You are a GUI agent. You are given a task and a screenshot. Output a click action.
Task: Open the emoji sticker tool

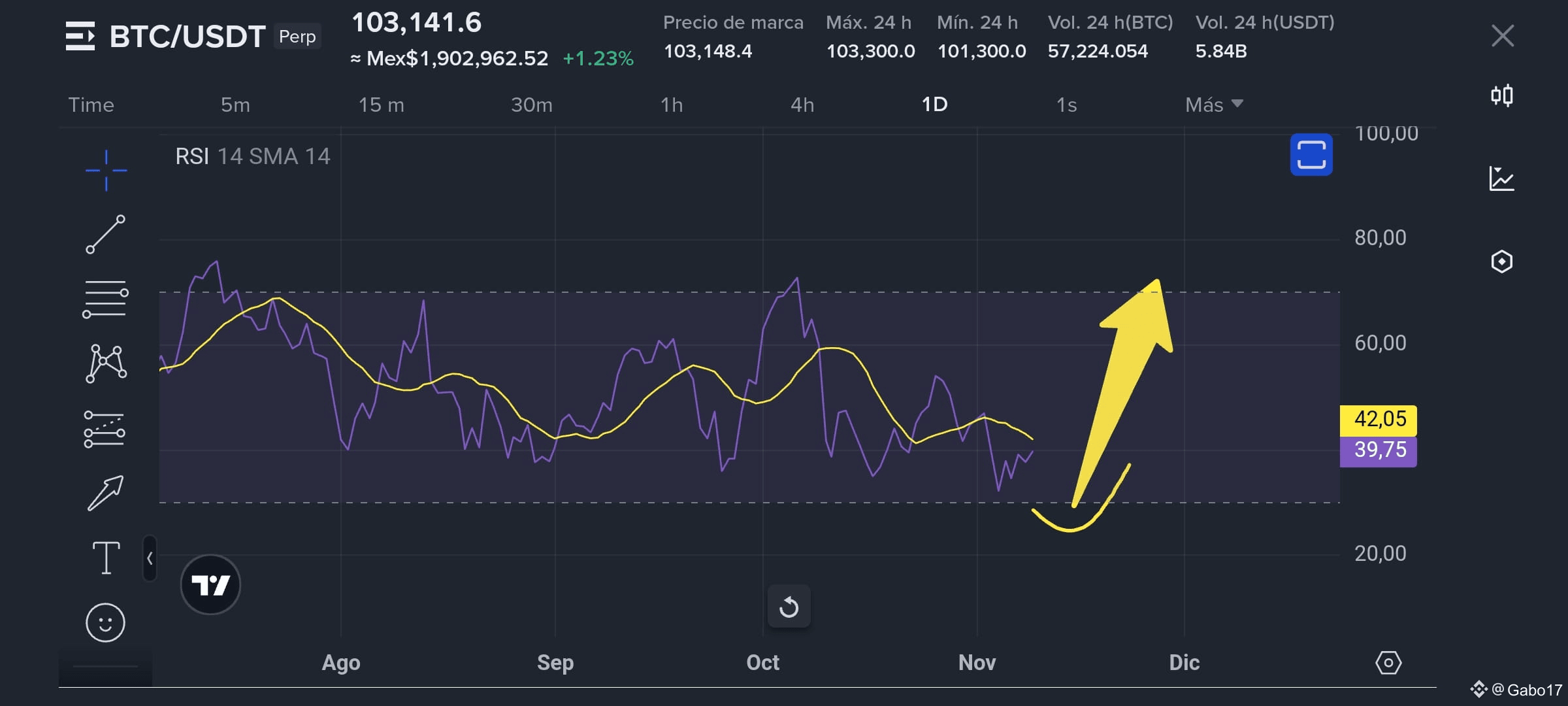click(105, 622)
